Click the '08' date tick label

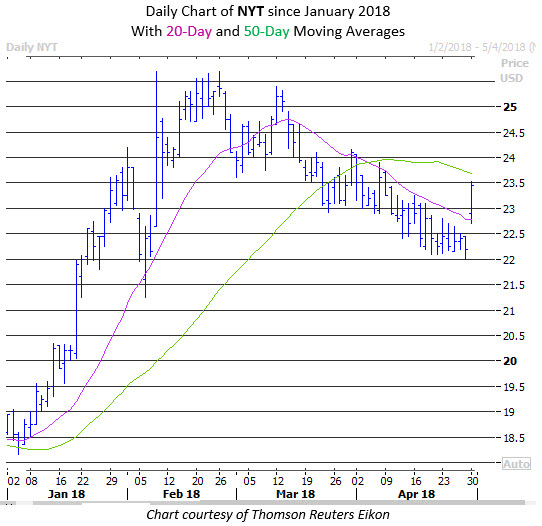coord(31,481)
